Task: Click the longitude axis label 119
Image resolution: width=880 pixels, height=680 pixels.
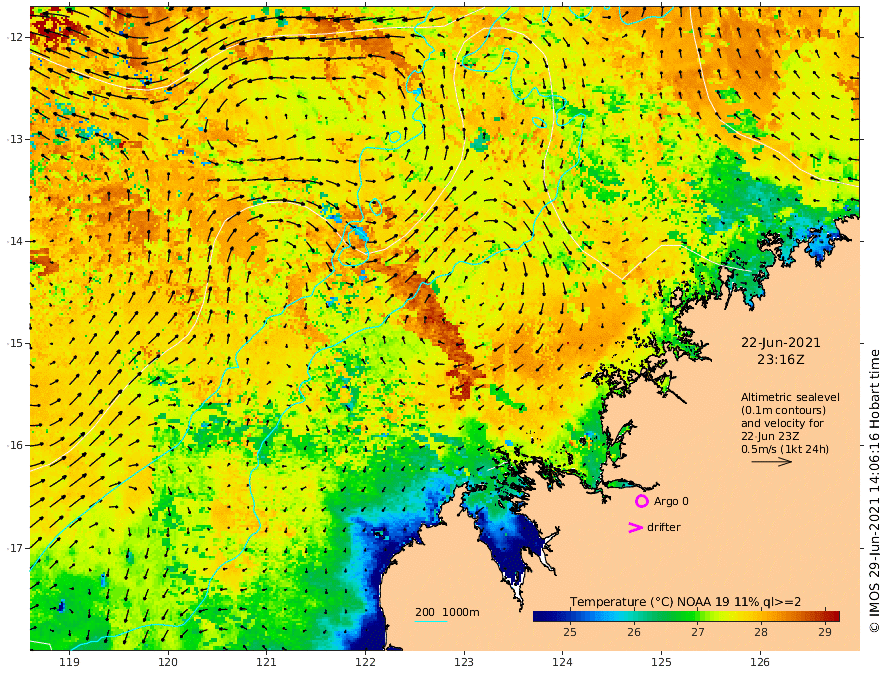Action: [69, 662]
